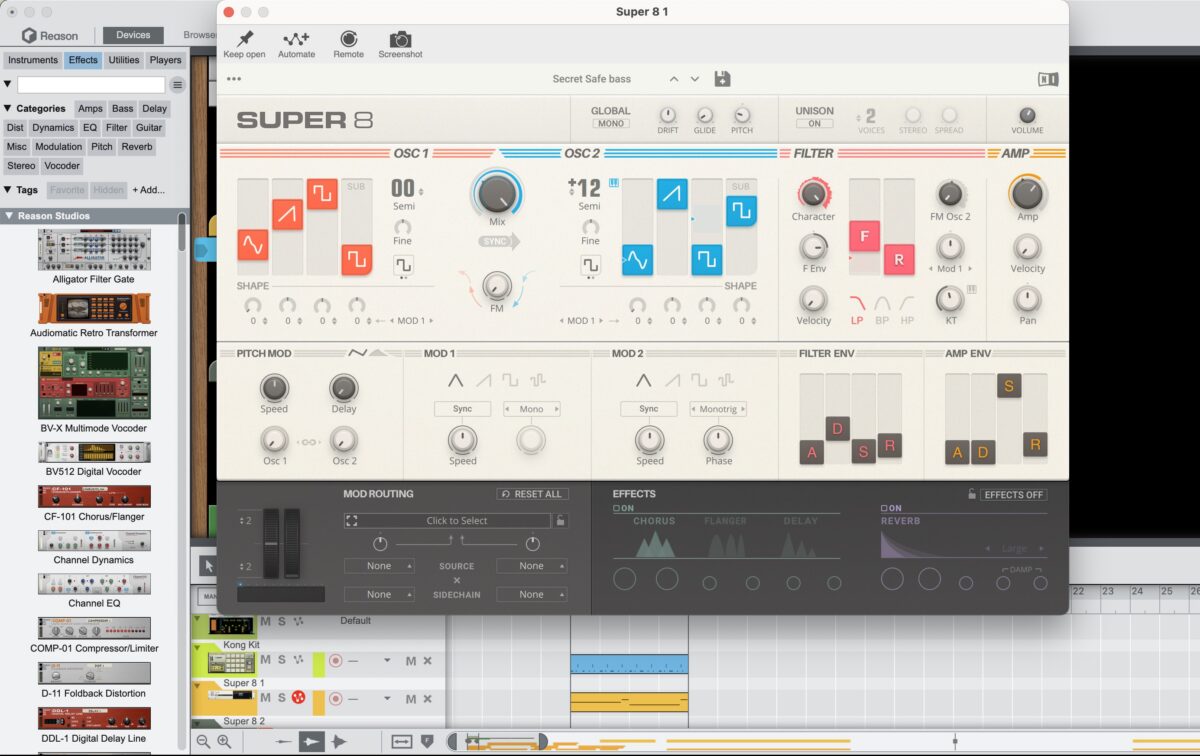The height and width of the screenshot is (756, 1200).
Task: Choose the MOD 1 triangle waveform
Action: pos(456,380)
